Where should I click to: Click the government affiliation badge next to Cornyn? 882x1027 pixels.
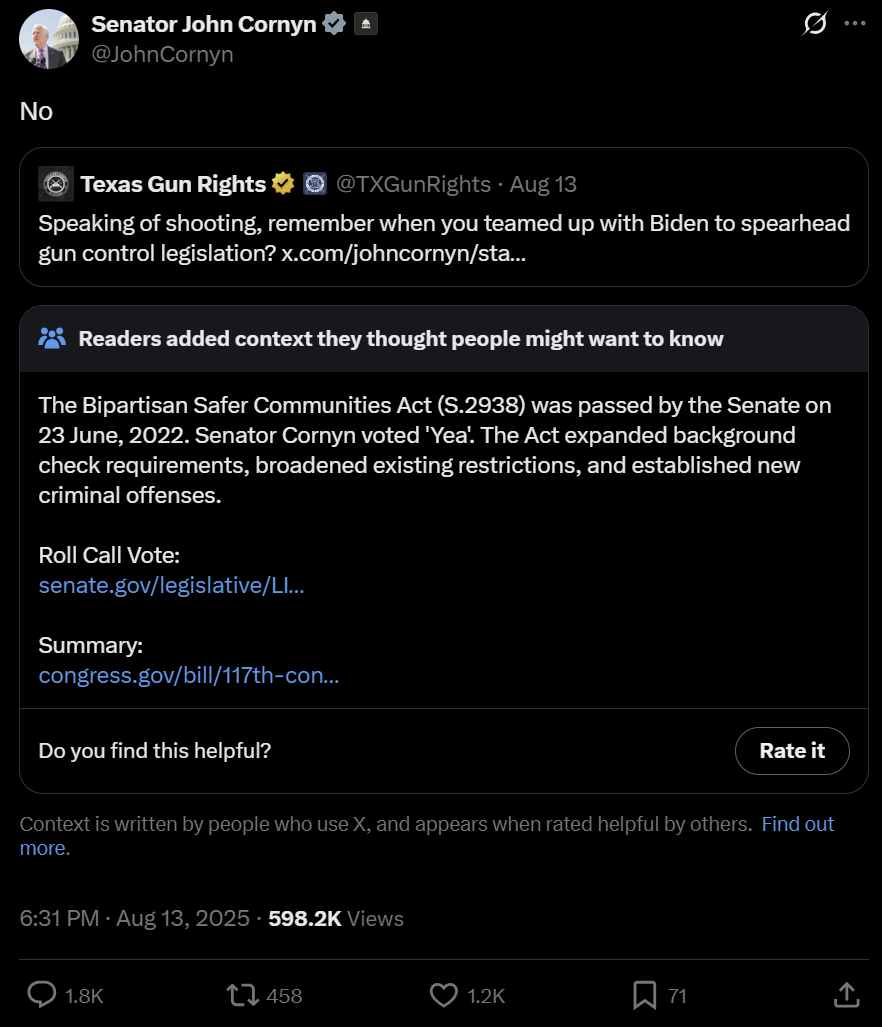point(366,24)
